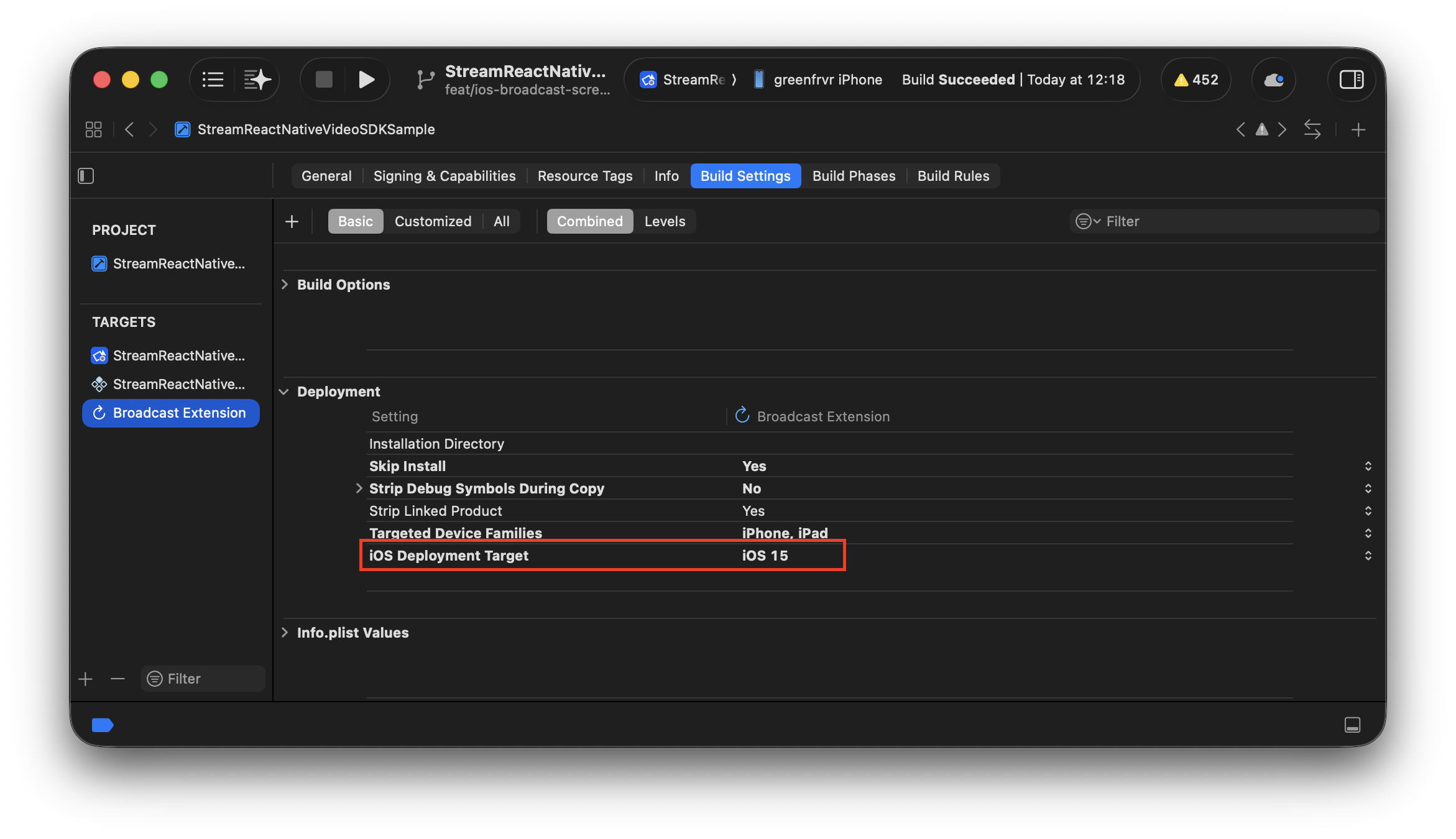Switch to the General tab

[x=326, y=176]
